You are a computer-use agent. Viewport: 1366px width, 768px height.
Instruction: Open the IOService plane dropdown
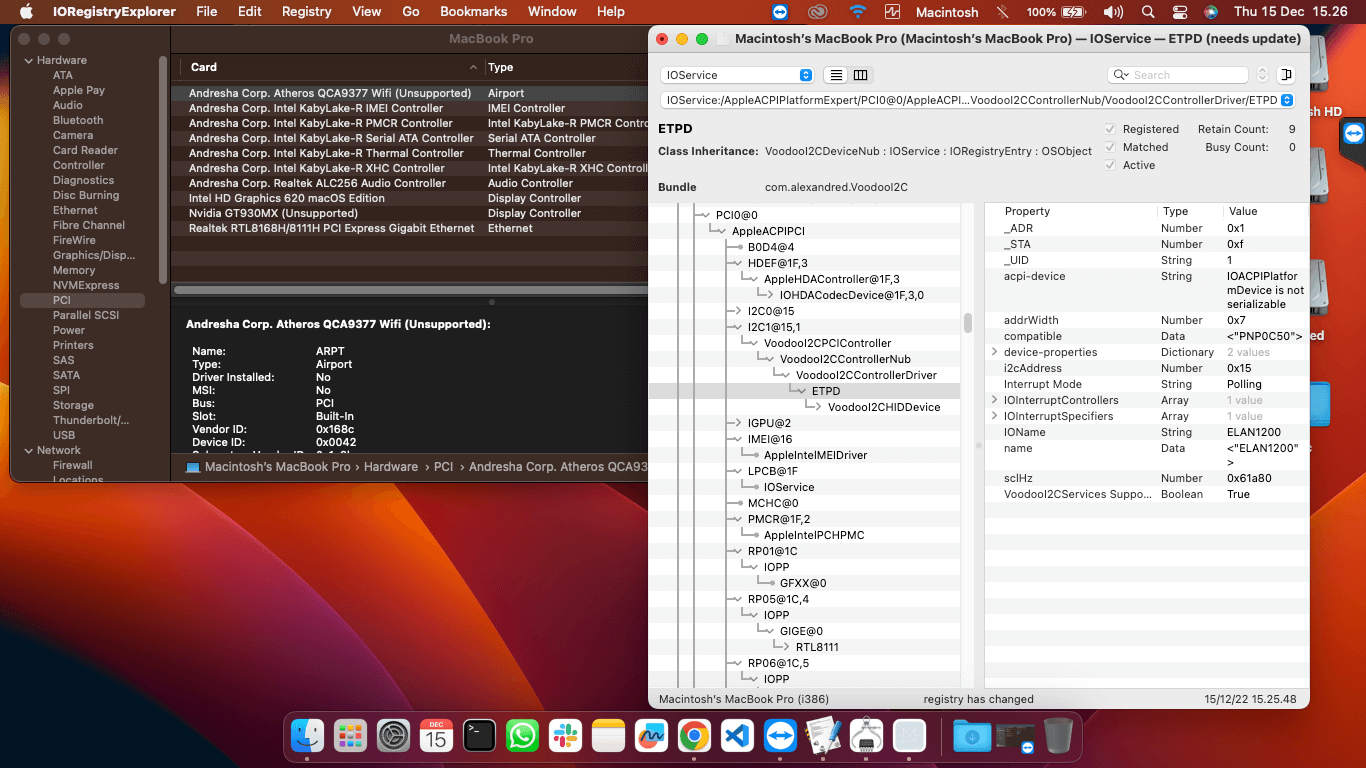click(x=736, y=74)
